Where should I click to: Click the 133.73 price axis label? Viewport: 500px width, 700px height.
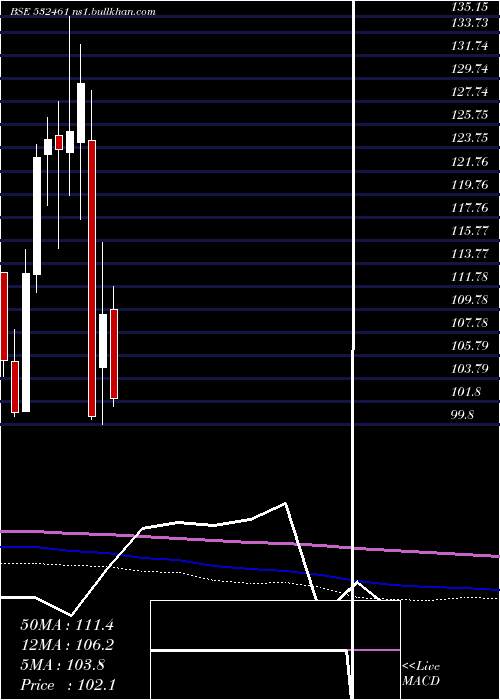point(469,24)
